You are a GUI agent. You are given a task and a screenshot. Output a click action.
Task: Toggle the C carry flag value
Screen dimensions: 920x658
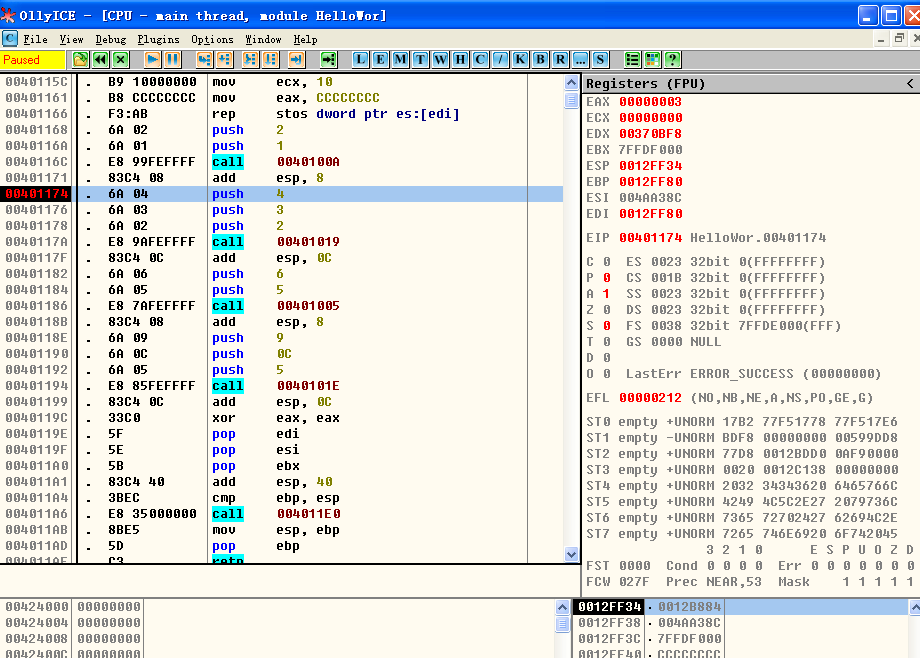[607, 262]
